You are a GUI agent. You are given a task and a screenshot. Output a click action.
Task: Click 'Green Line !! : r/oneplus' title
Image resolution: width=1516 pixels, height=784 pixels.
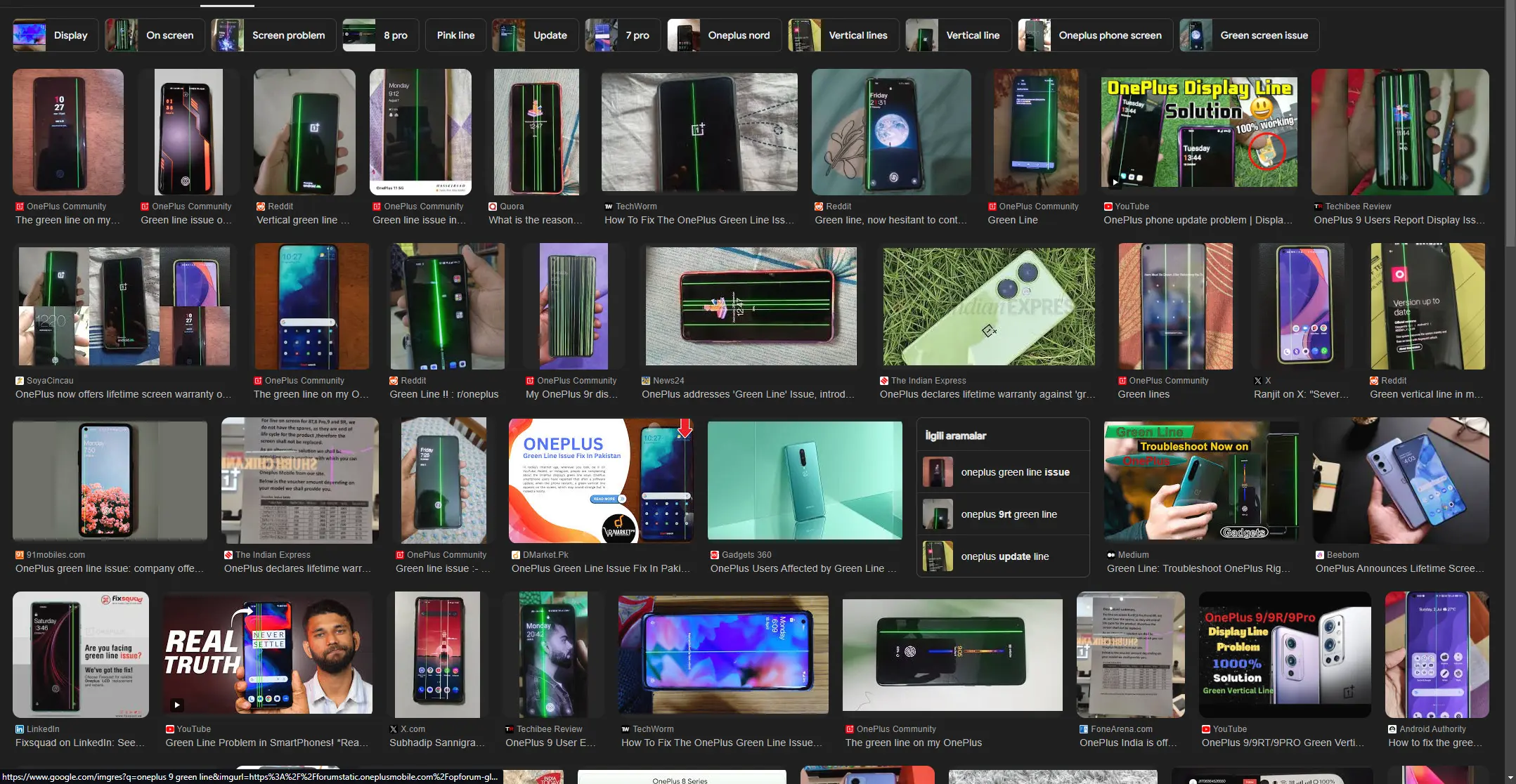[x=444, y=394]
